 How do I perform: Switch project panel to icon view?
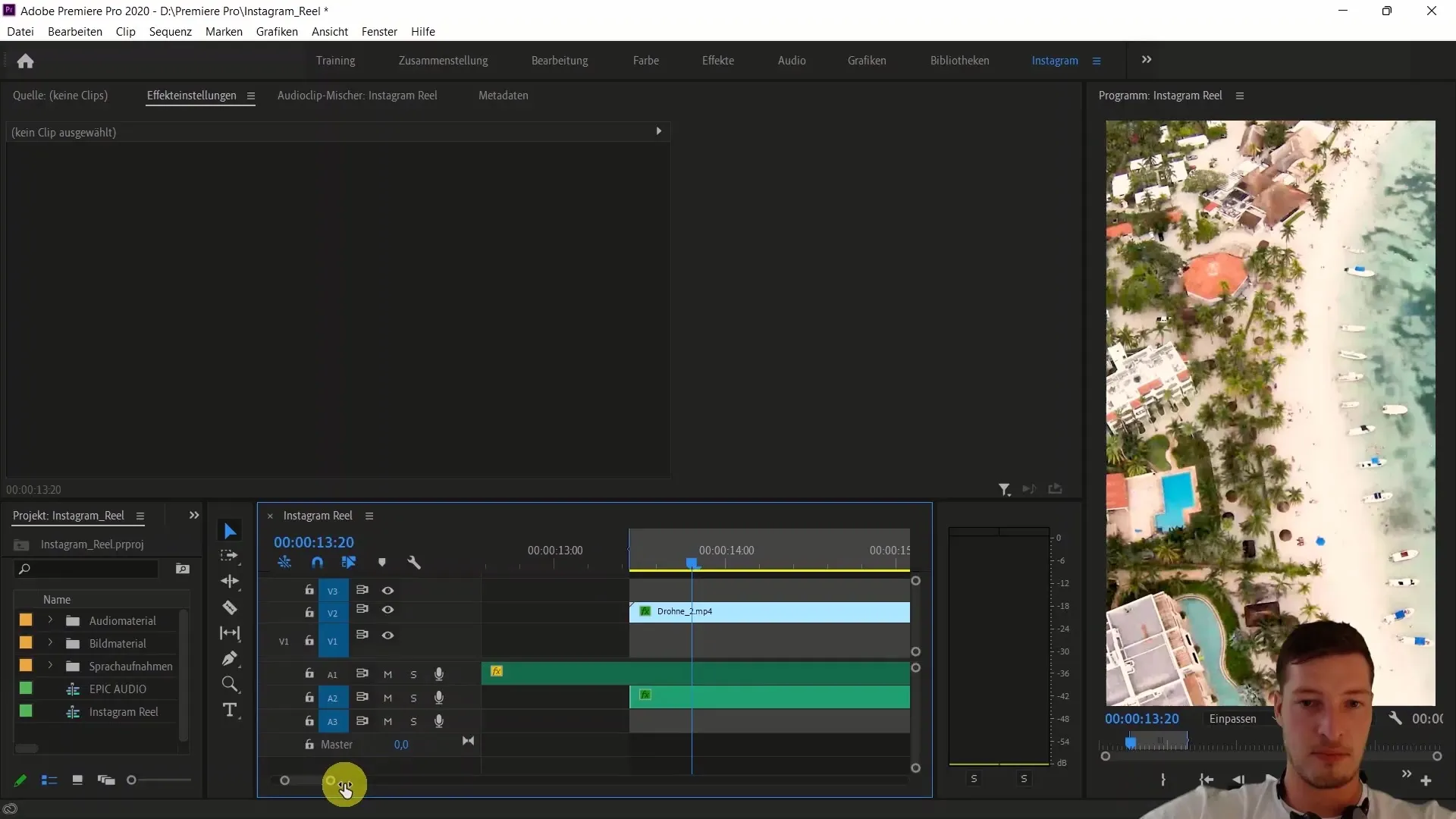tap(77, 780)
